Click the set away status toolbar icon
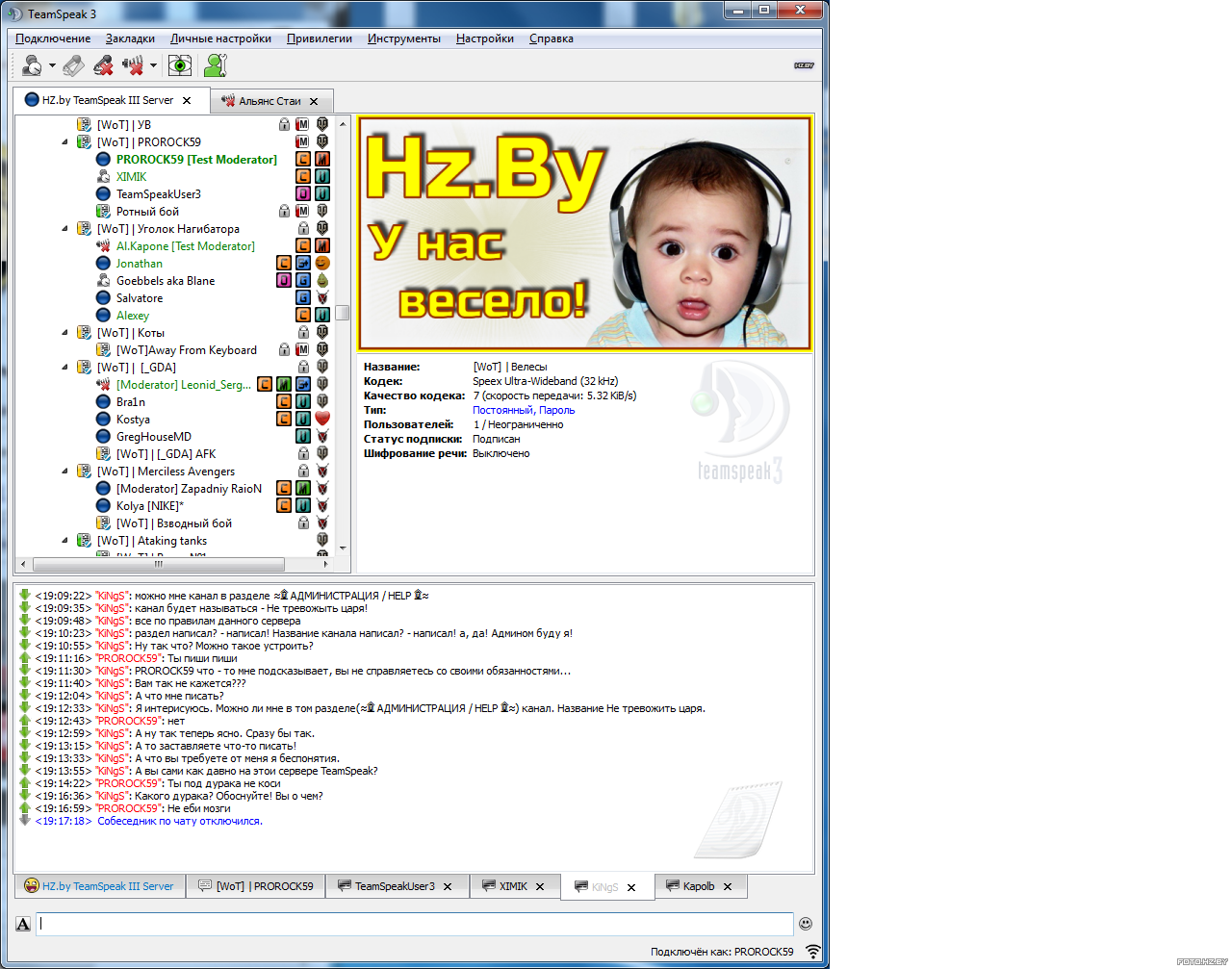This screenshot has height=969, width=1232. tap(32, 65)
